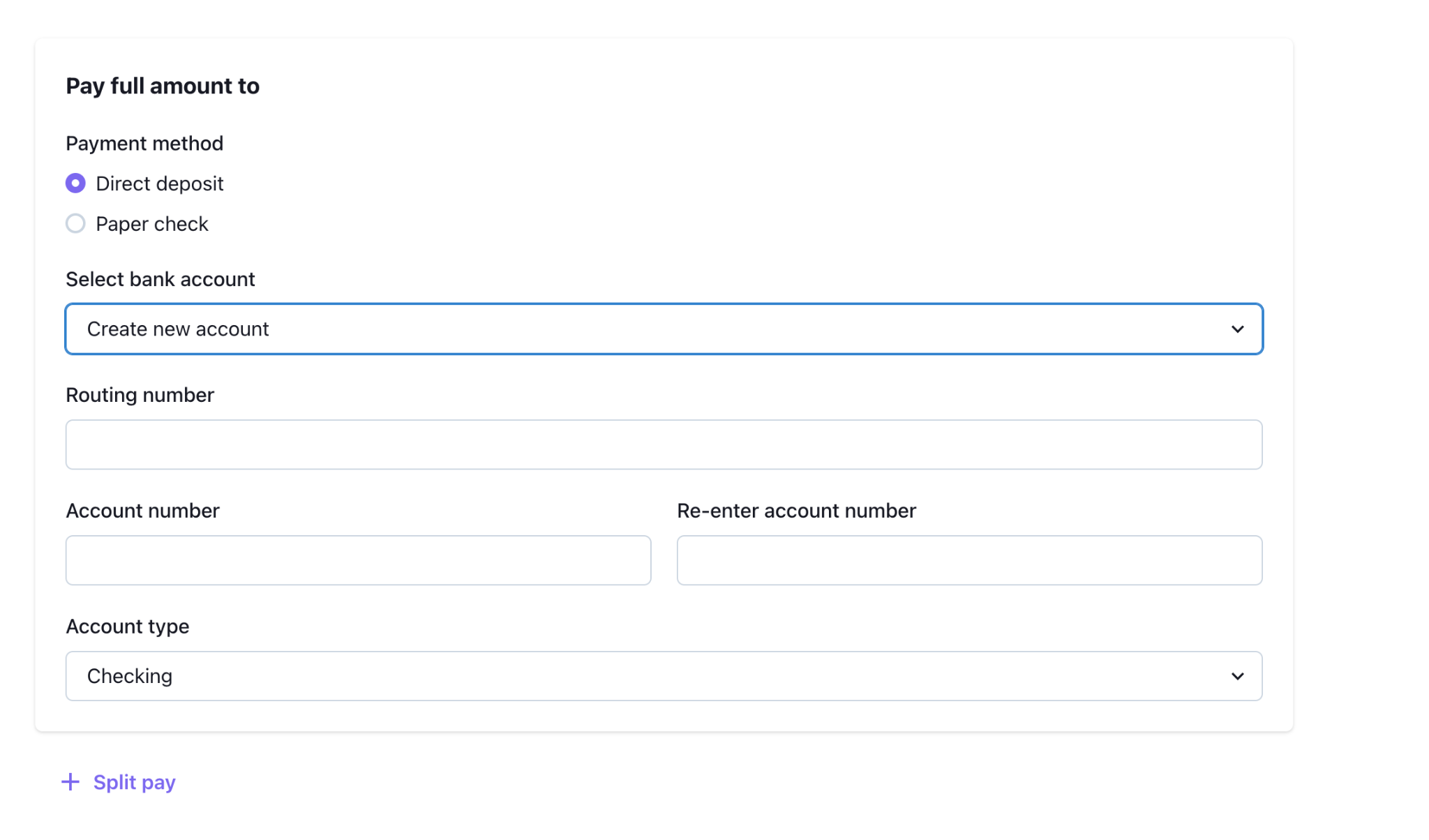Click the 'Direct deposit' option label
This screenshot has width=1429, height=840.
click(159, 183)
